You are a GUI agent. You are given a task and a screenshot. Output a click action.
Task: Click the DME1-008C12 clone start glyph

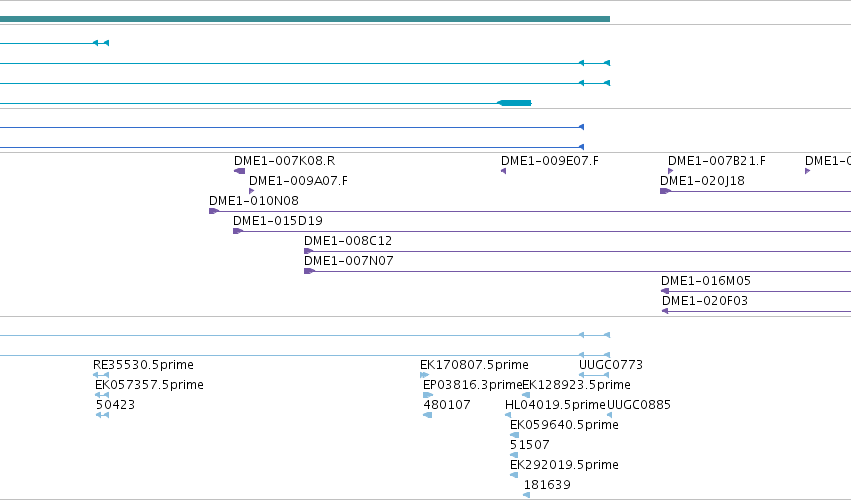309,251
